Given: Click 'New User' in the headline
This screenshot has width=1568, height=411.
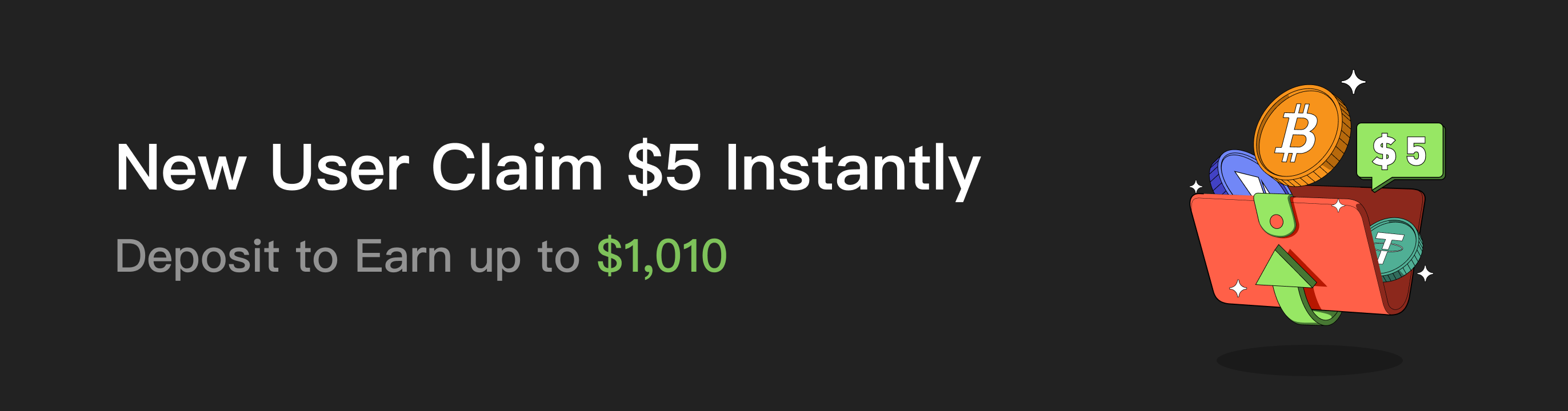Looking at the screenshot, I should (x=262, y=168).
